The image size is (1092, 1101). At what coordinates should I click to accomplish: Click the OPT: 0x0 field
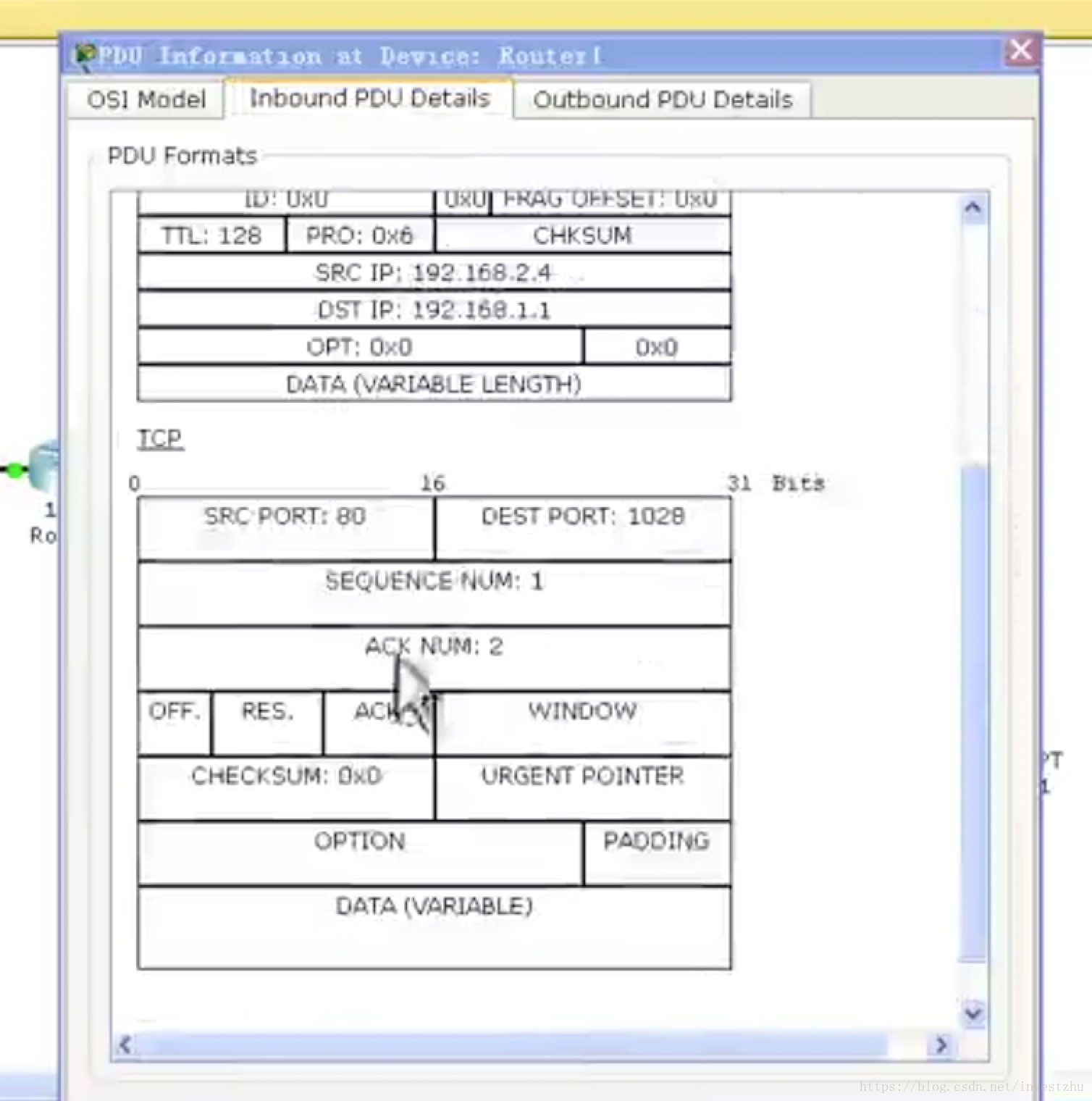[360, 347]
